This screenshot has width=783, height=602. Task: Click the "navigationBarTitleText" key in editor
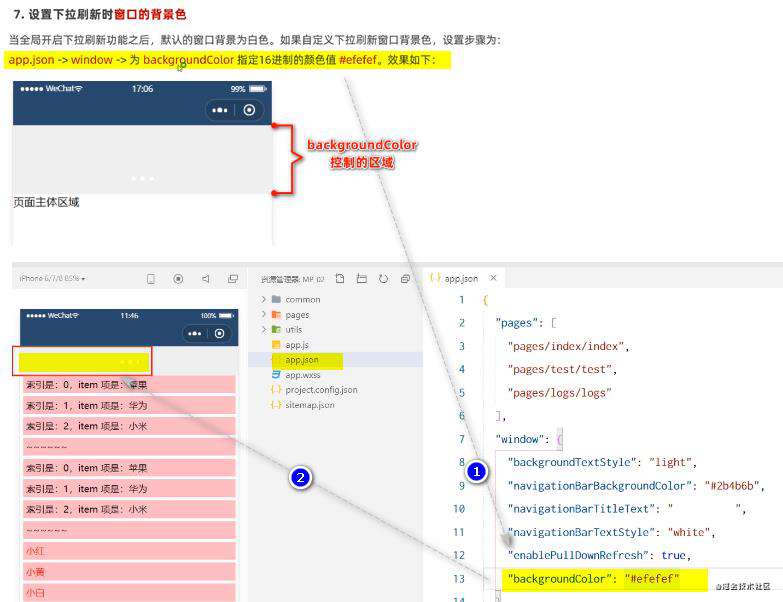tap(581, 509)
